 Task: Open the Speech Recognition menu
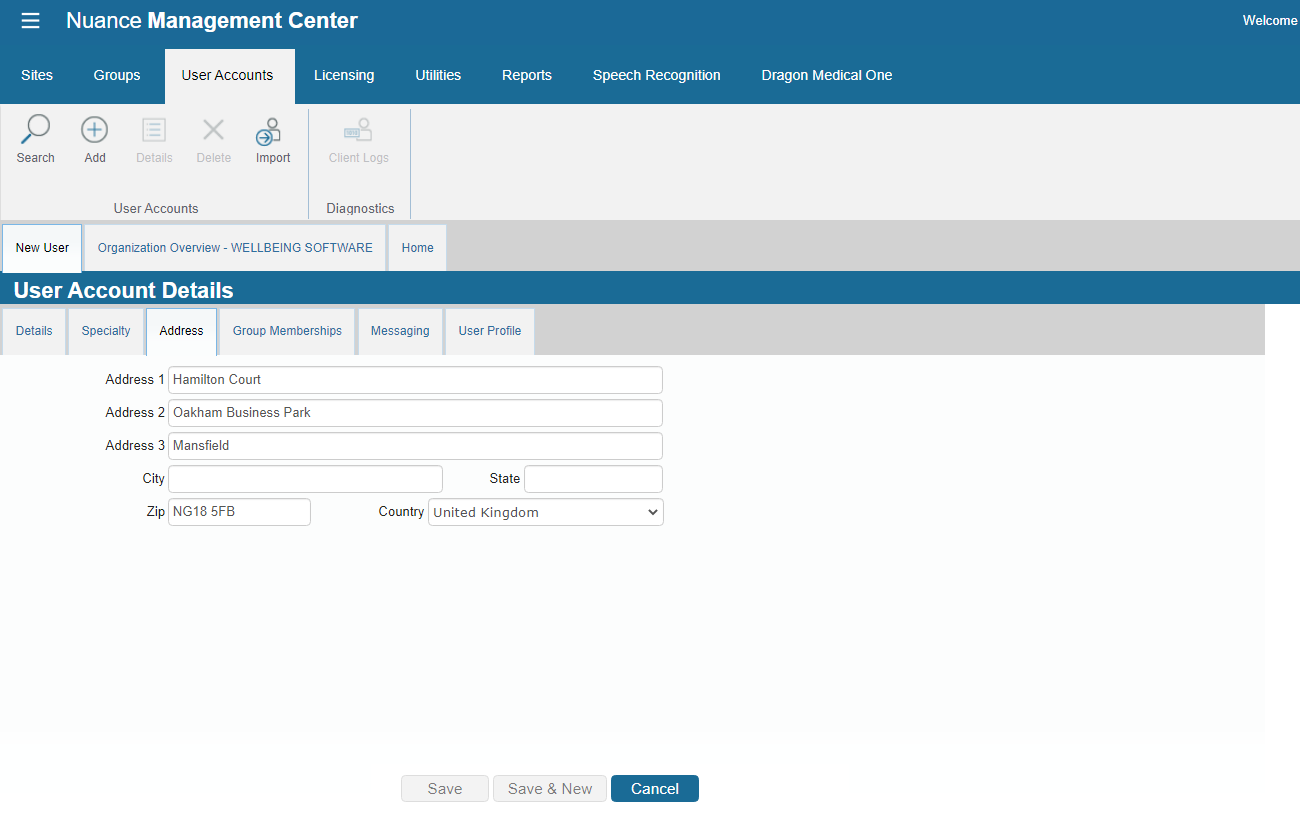pos(657,75)
